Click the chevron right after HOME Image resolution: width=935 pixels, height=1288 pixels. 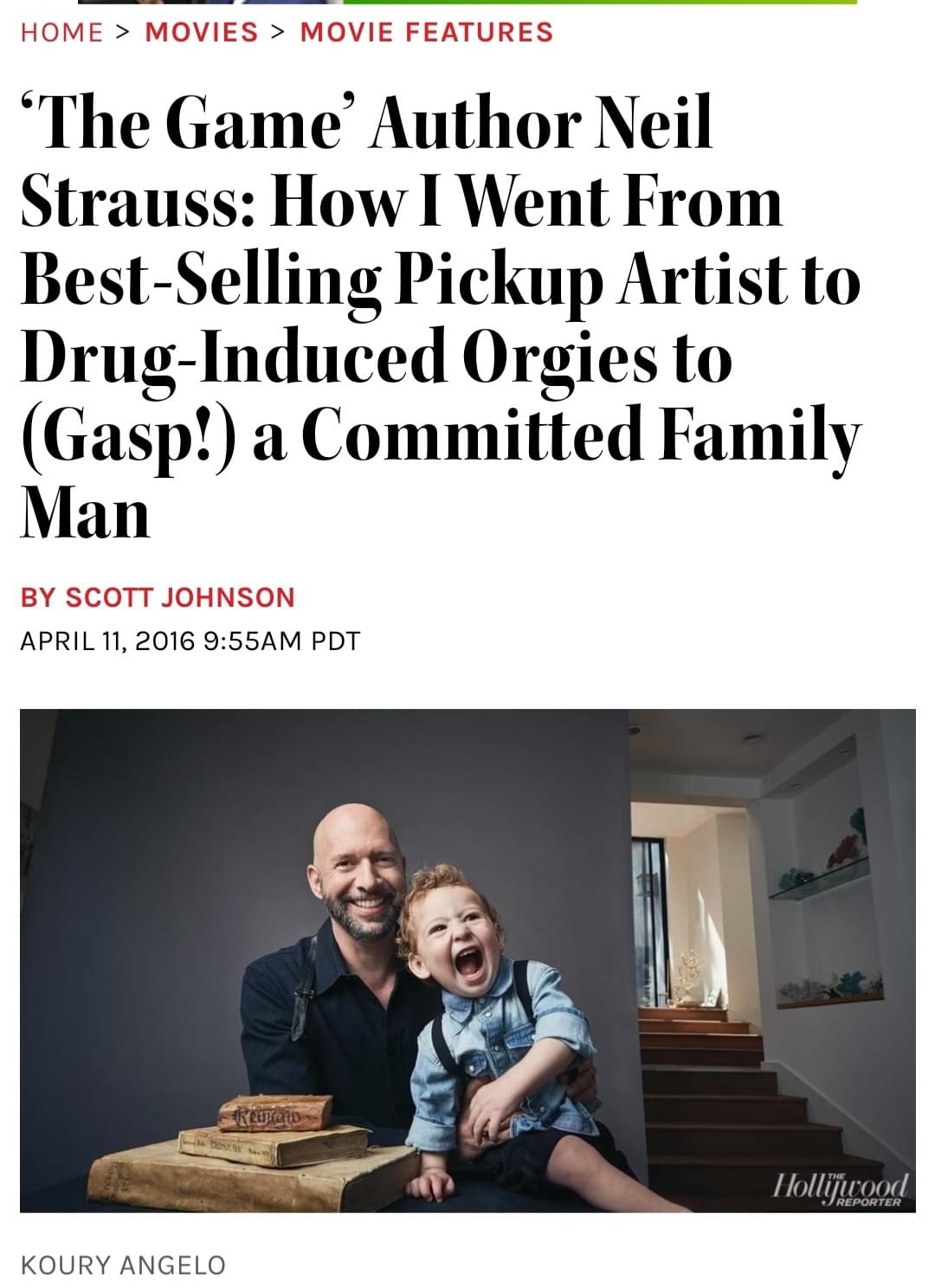pos(124,32)
